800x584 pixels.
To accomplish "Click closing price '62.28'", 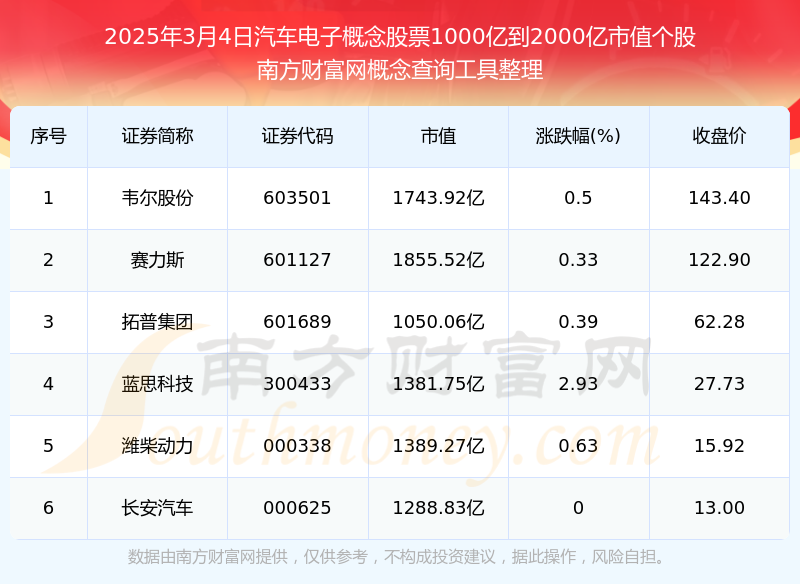I will (719, 322).
